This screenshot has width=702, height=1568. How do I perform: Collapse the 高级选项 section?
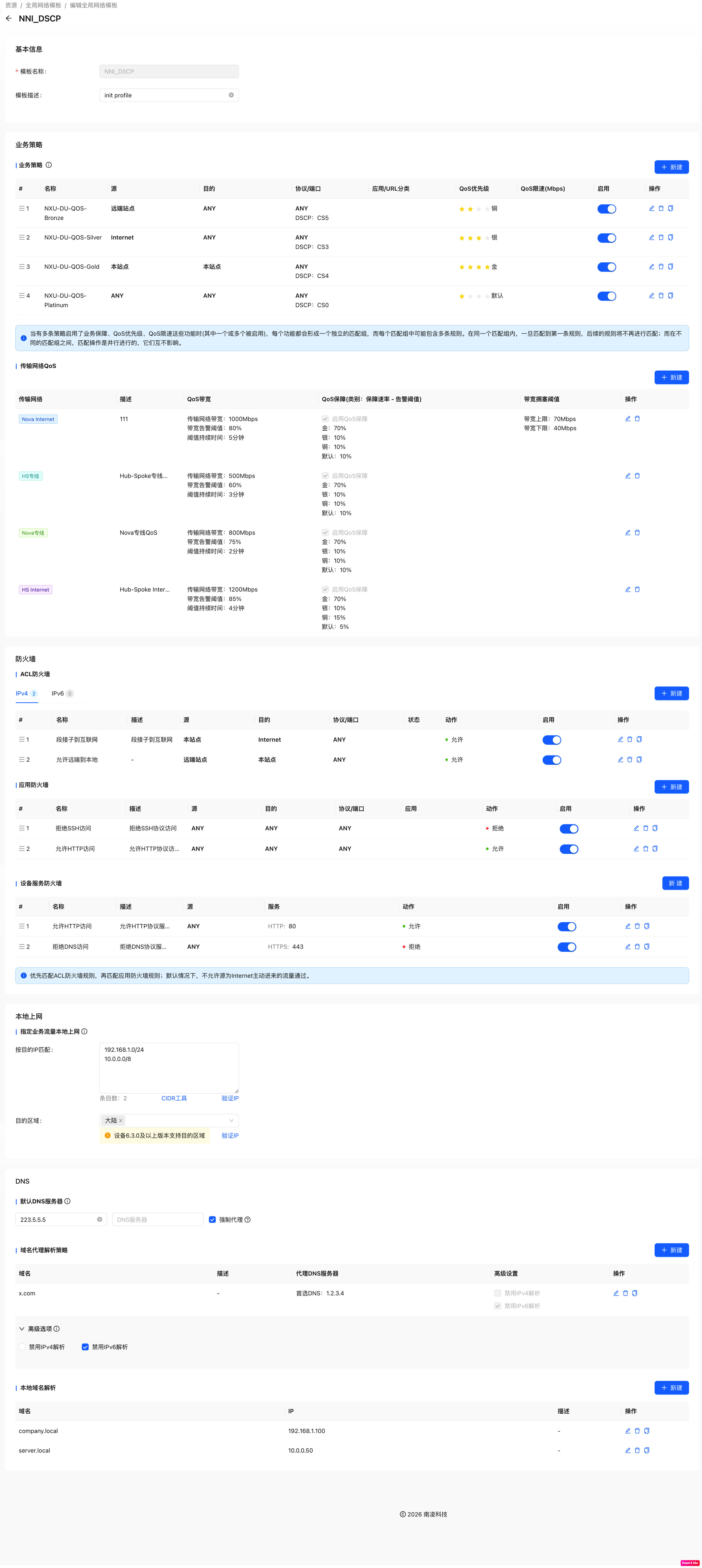(22, 1329)
